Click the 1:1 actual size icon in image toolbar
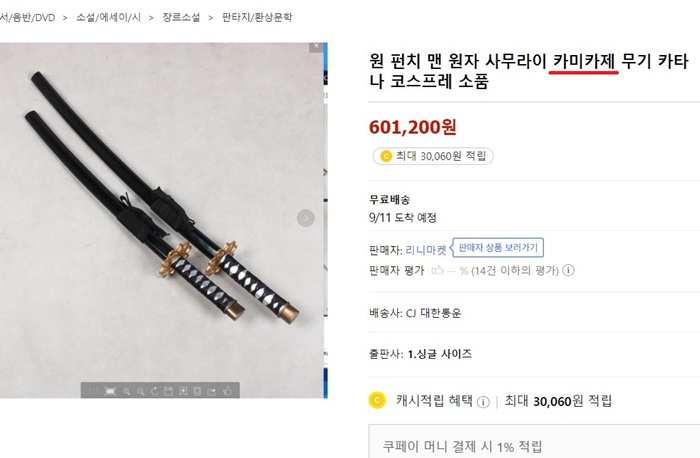This screenshot has height=458, width=700. tap(94, 391)
